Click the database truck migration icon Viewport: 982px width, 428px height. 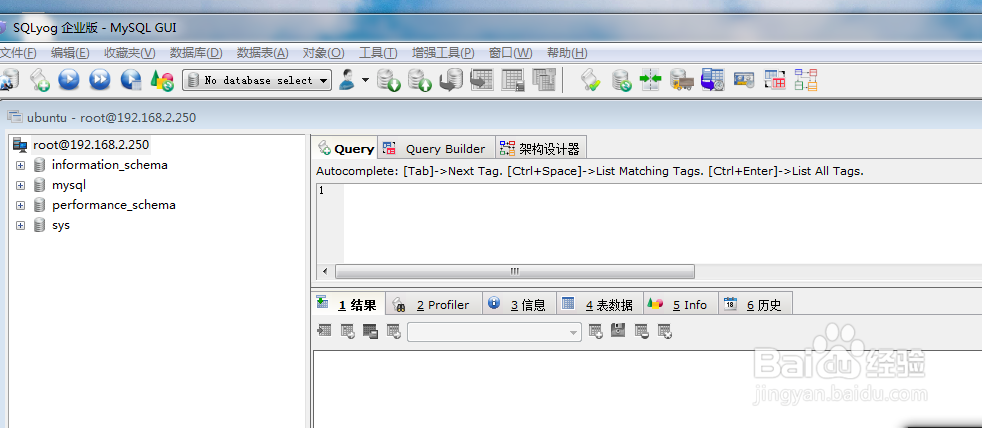pyautogui.click(x=681, y=80)
